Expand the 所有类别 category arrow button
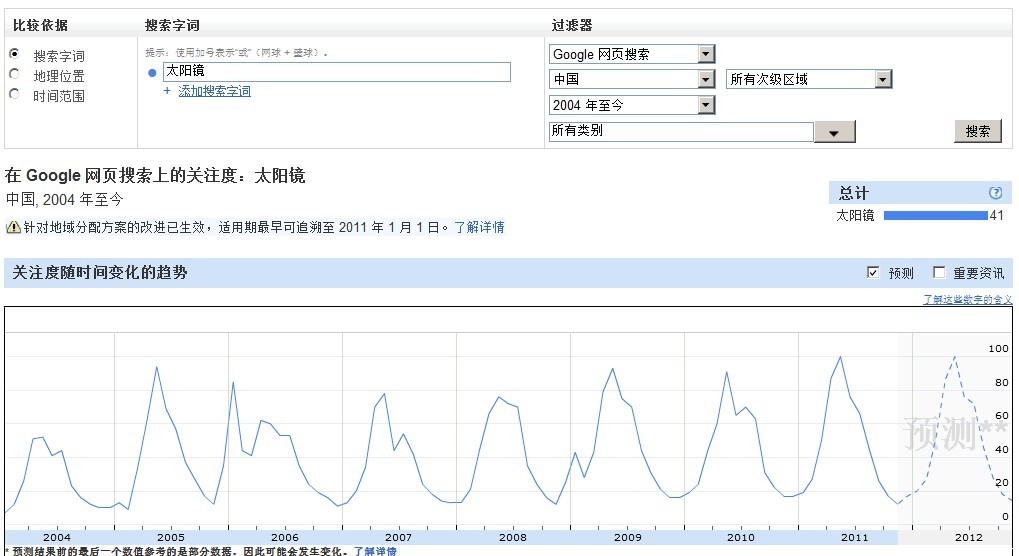Viewport: 1019px width, 556px height. tap(834, 132)
